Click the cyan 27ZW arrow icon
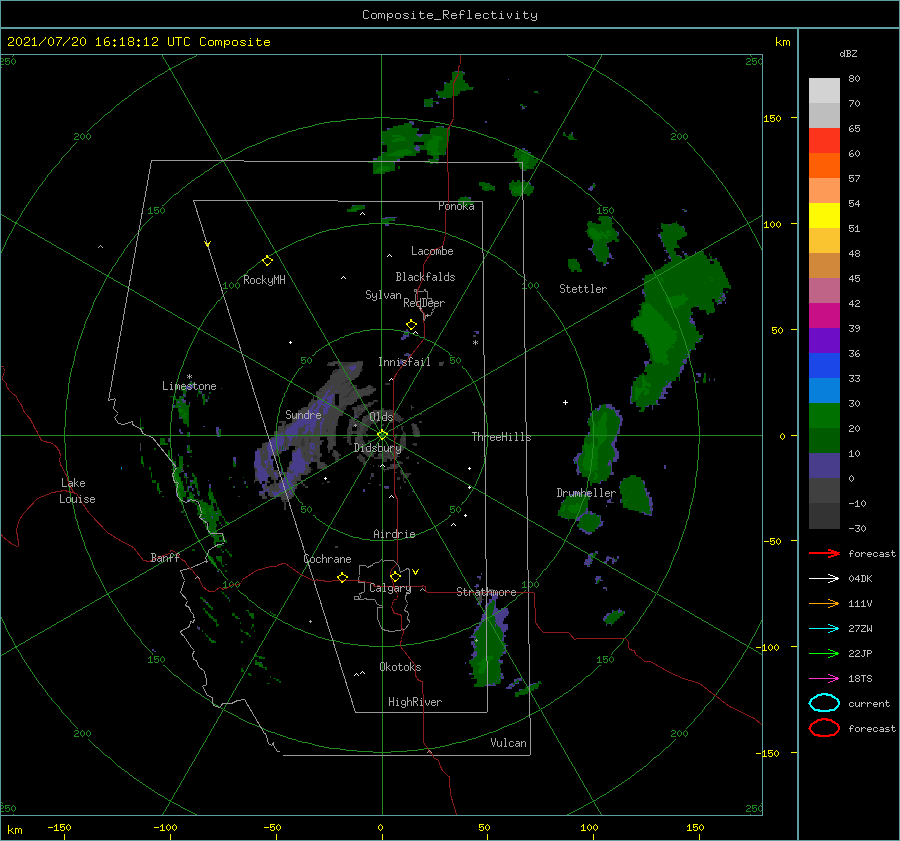 pos(824,629)
